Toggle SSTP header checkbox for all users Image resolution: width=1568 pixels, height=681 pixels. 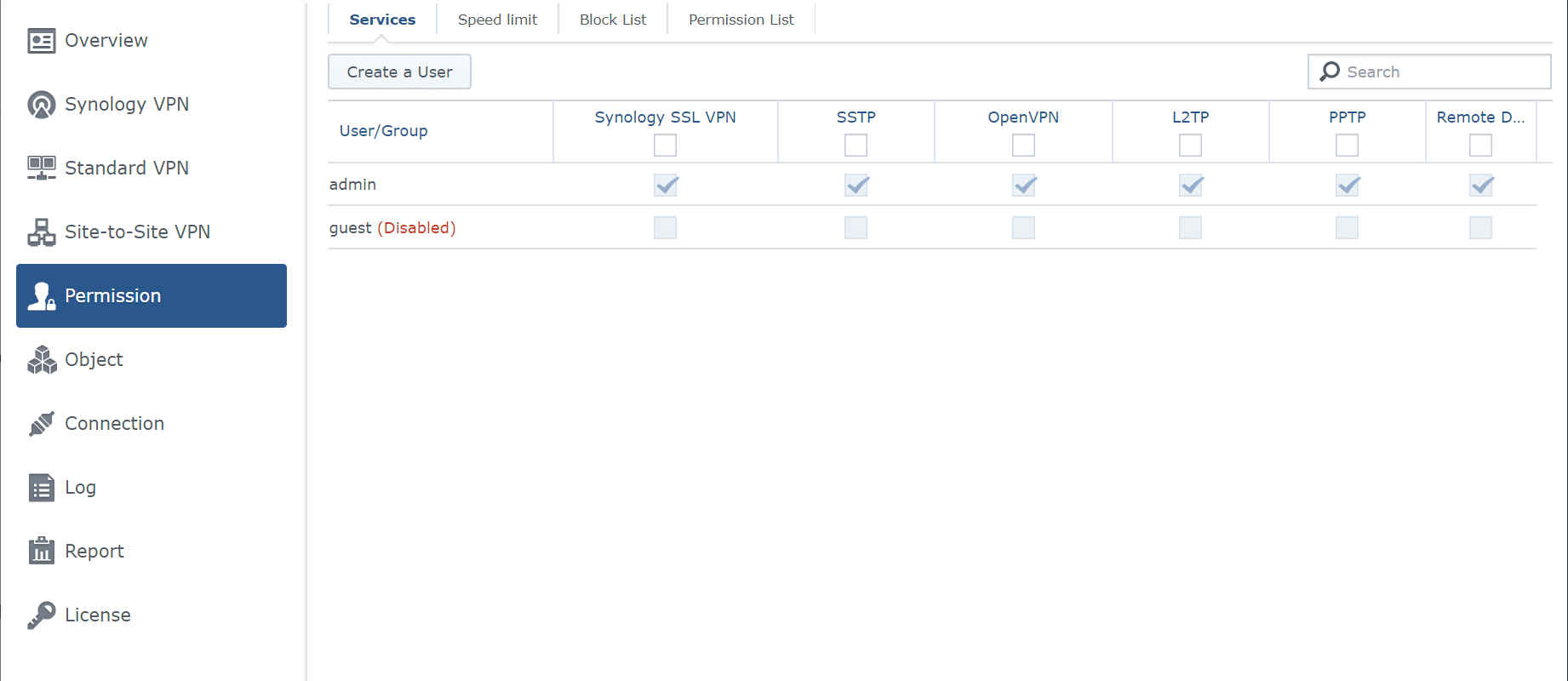coord(856,146)
